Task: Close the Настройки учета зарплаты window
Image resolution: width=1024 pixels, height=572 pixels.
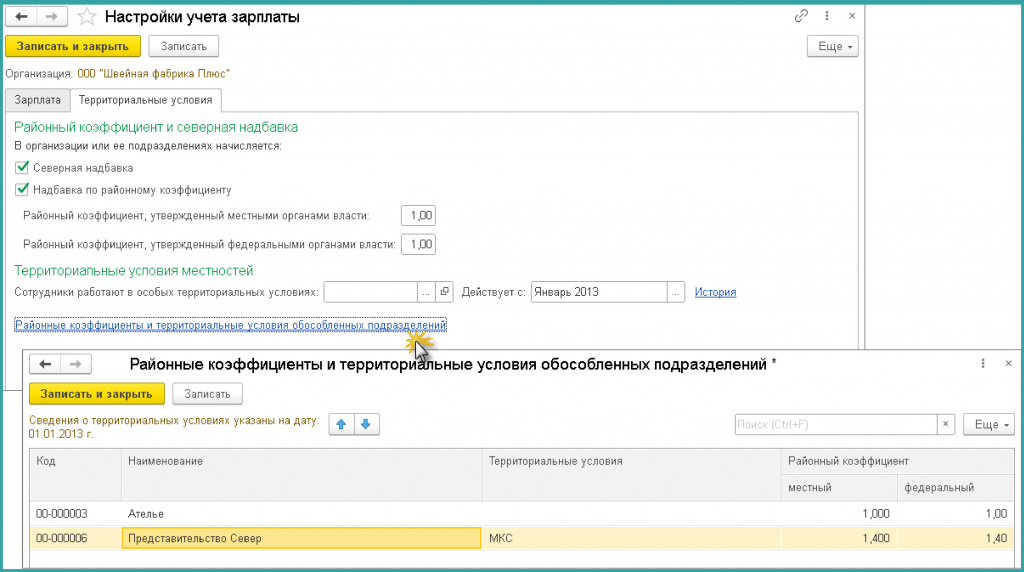Action: [852, 16]
